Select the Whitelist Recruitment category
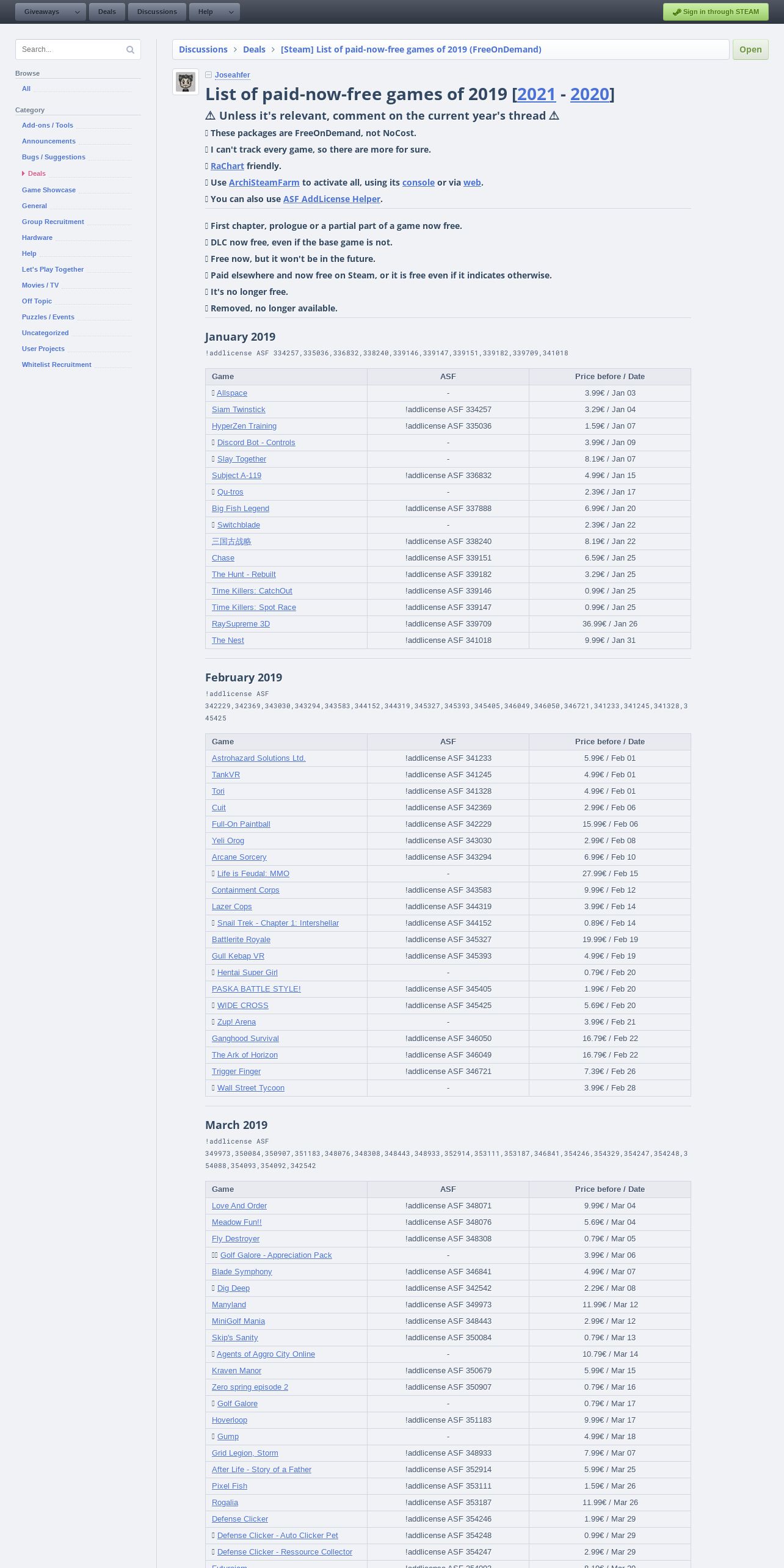Viewport: 784px width, 1568px height. click(57, 365)
